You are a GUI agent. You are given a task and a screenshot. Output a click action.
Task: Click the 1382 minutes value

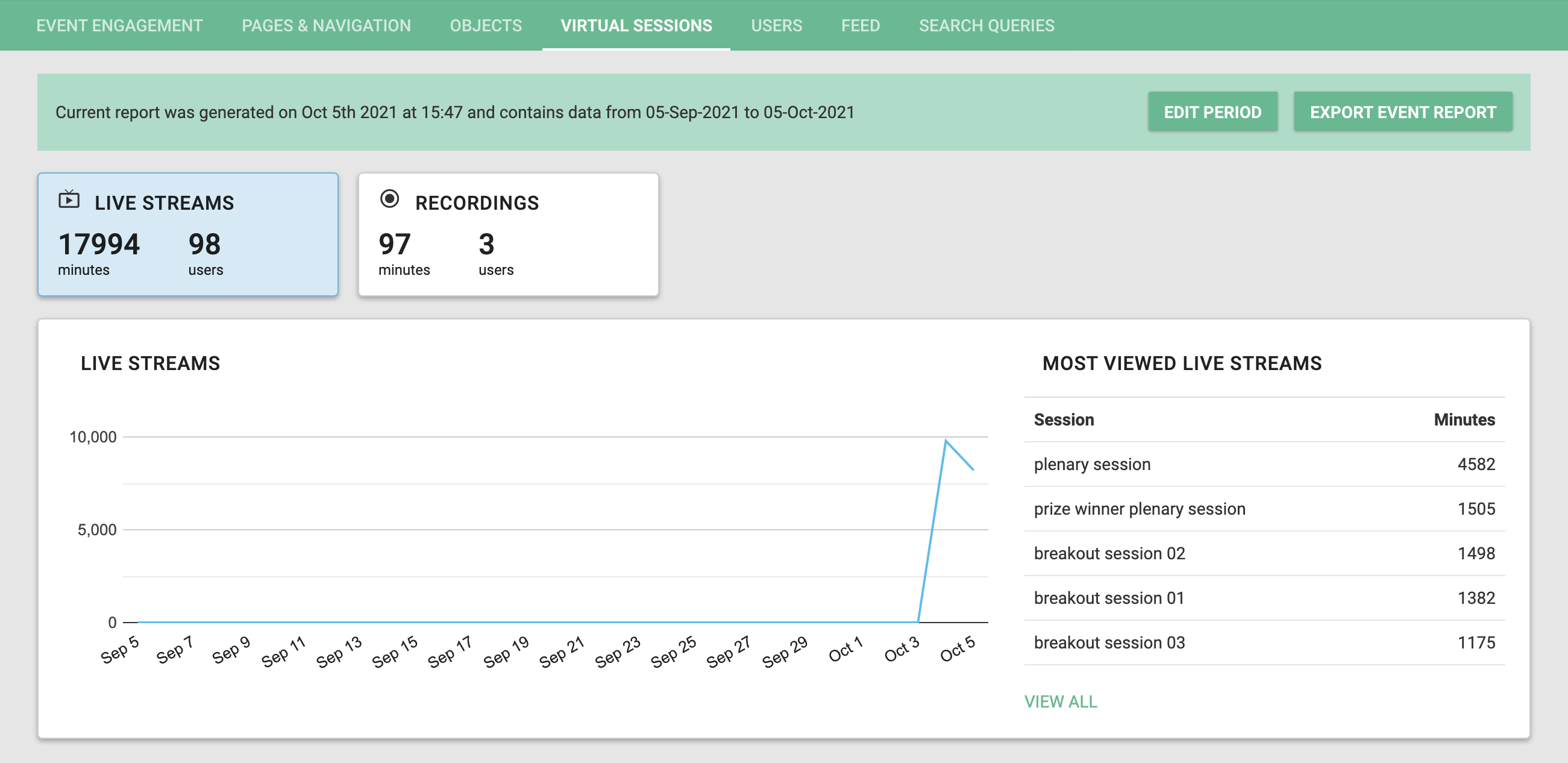(1476, 597)
